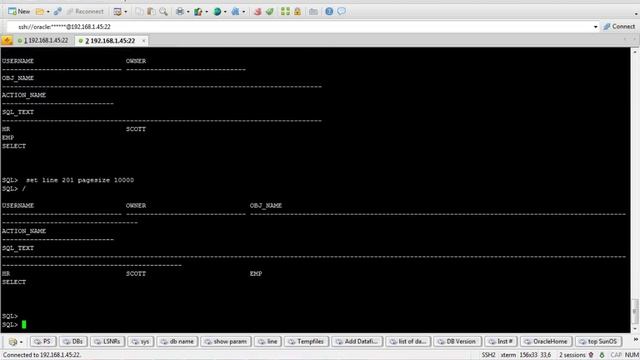Click the globe encoding icon
This screenshot has height=360, width=640.
click(x=217, y=11)
